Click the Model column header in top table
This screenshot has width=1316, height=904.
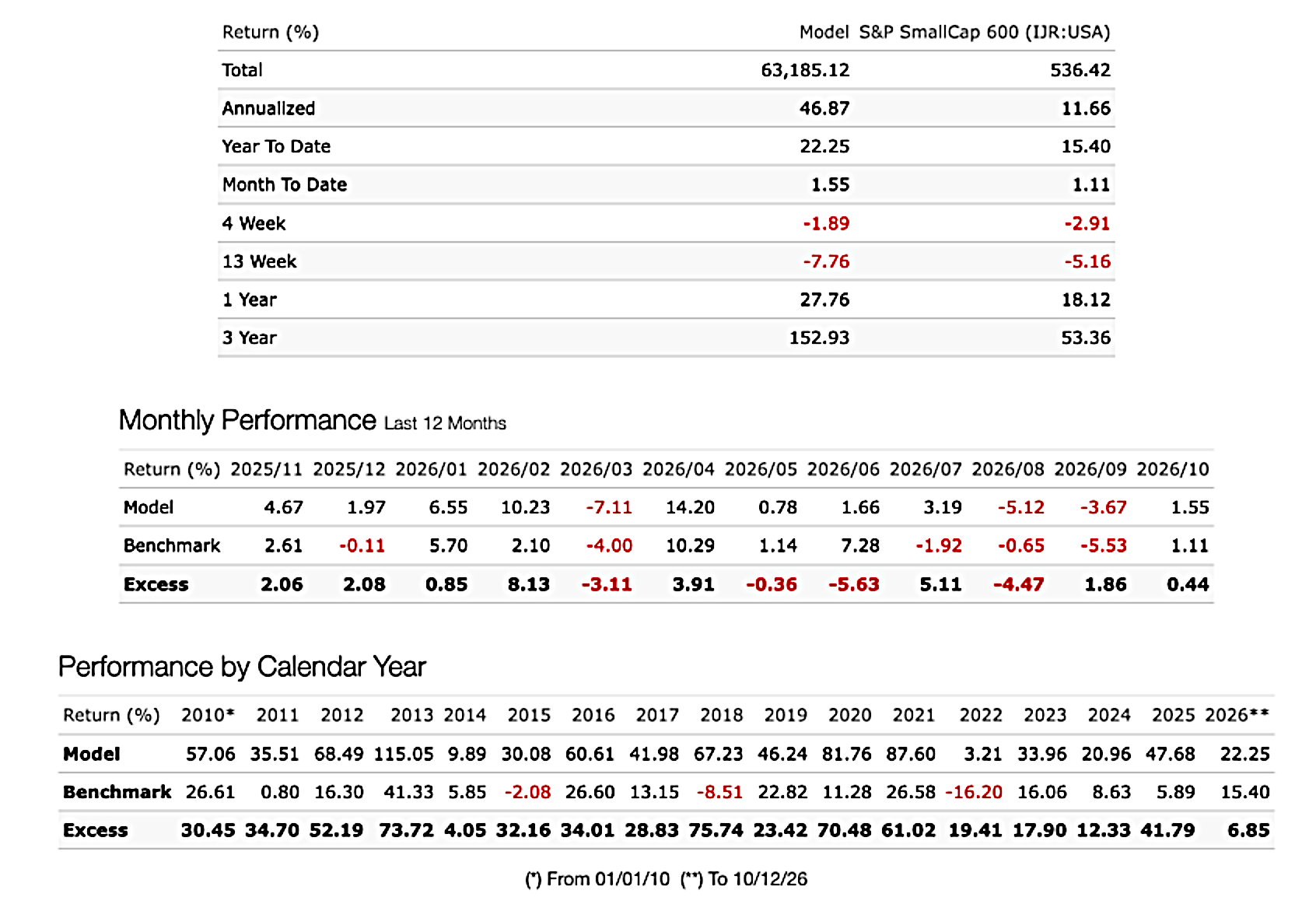[x=824, y=32]
